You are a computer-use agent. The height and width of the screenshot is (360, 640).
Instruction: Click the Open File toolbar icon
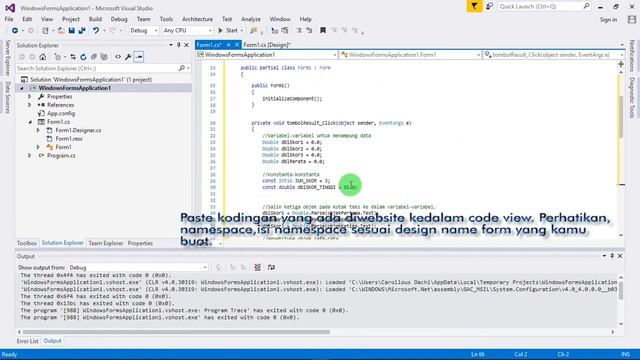61,31
